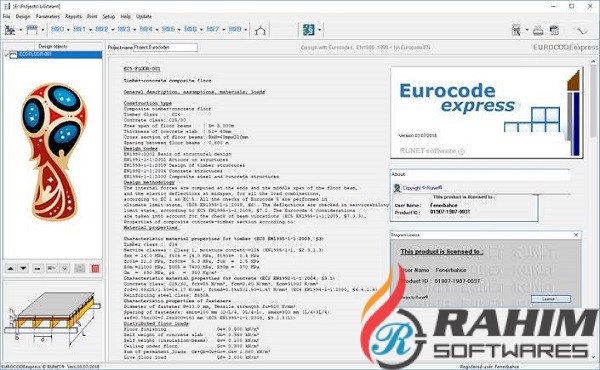Click the Copyright Runet link in About
The image size is (600, 370).
[422, 188]
